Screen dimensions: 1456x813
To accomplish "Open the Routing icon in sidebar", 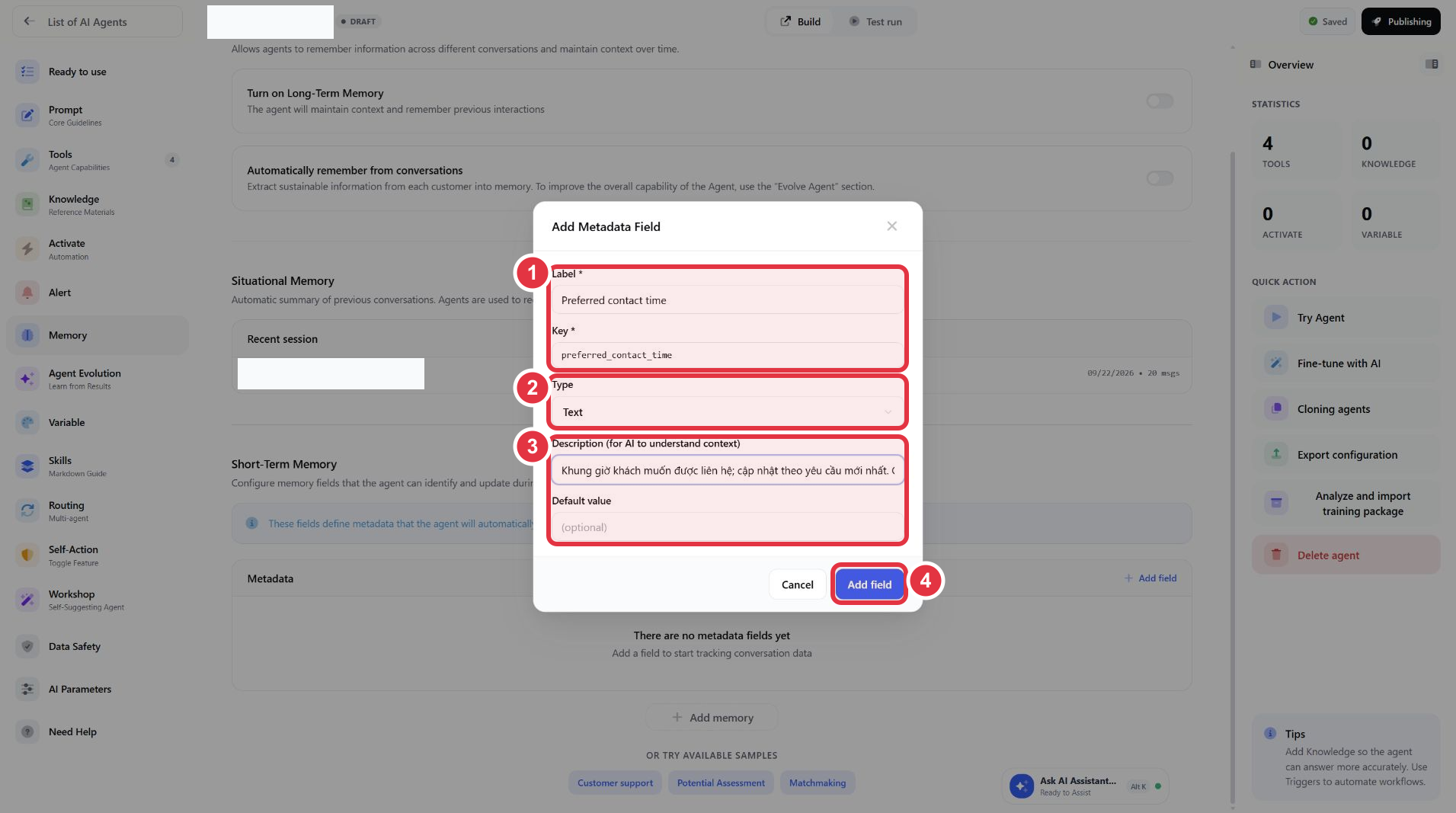I will coord(27,511).
